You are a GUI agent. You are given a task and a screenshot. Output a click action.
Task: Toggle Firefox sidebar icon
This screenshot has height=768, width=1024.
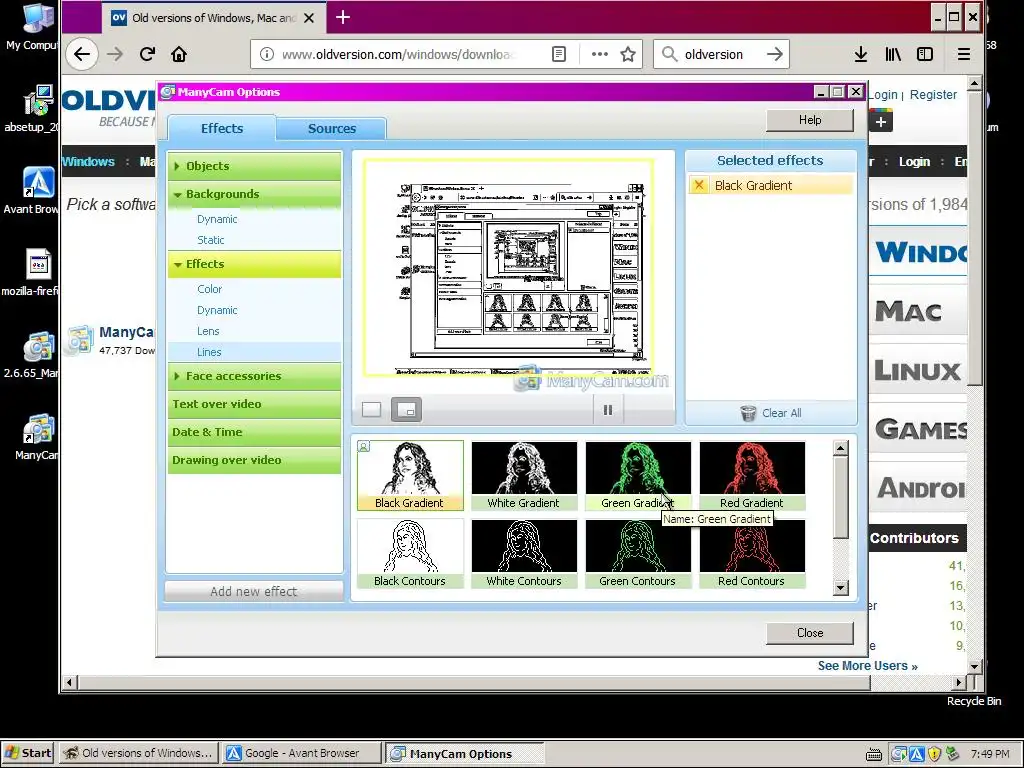(x=925, y=54)
